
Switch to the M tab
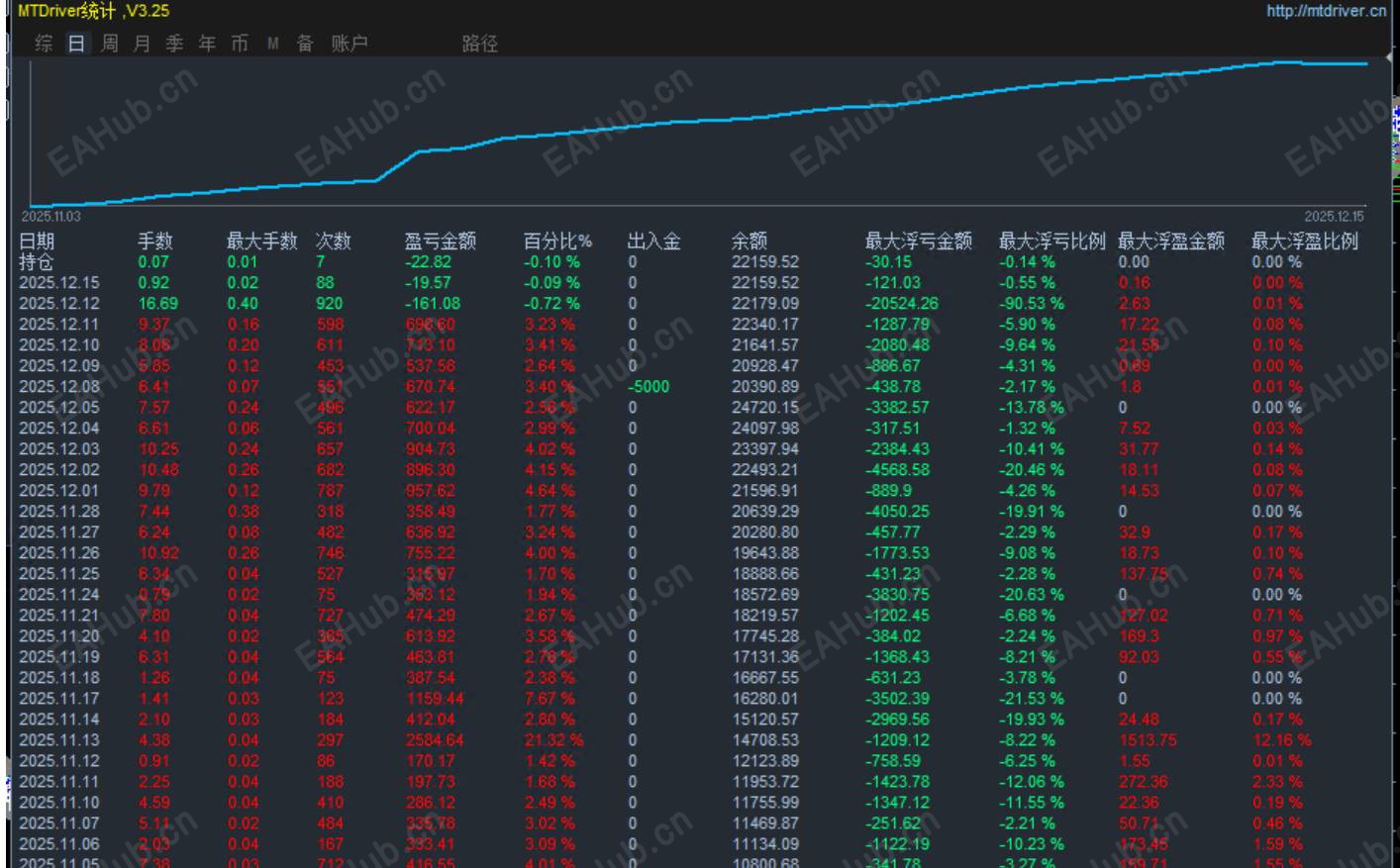coord(272,44)
